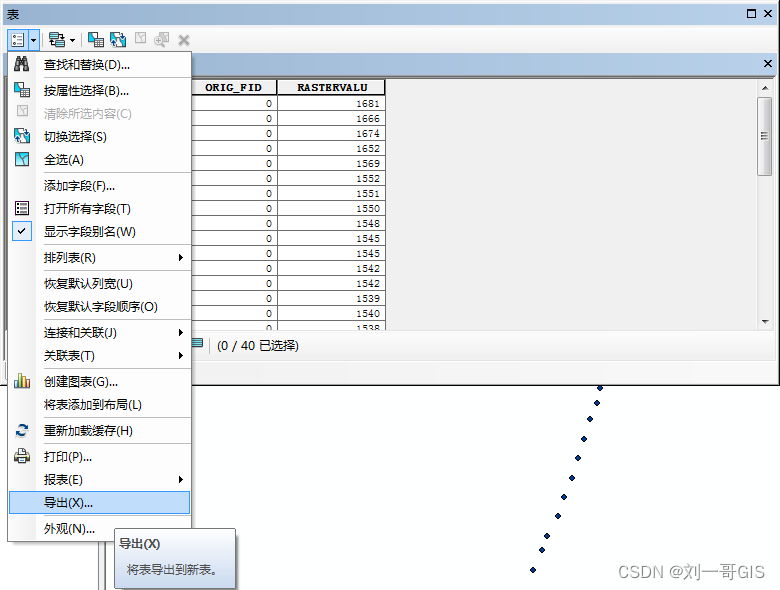Click scrollbar up arrow in table

(x=765, y=88)
